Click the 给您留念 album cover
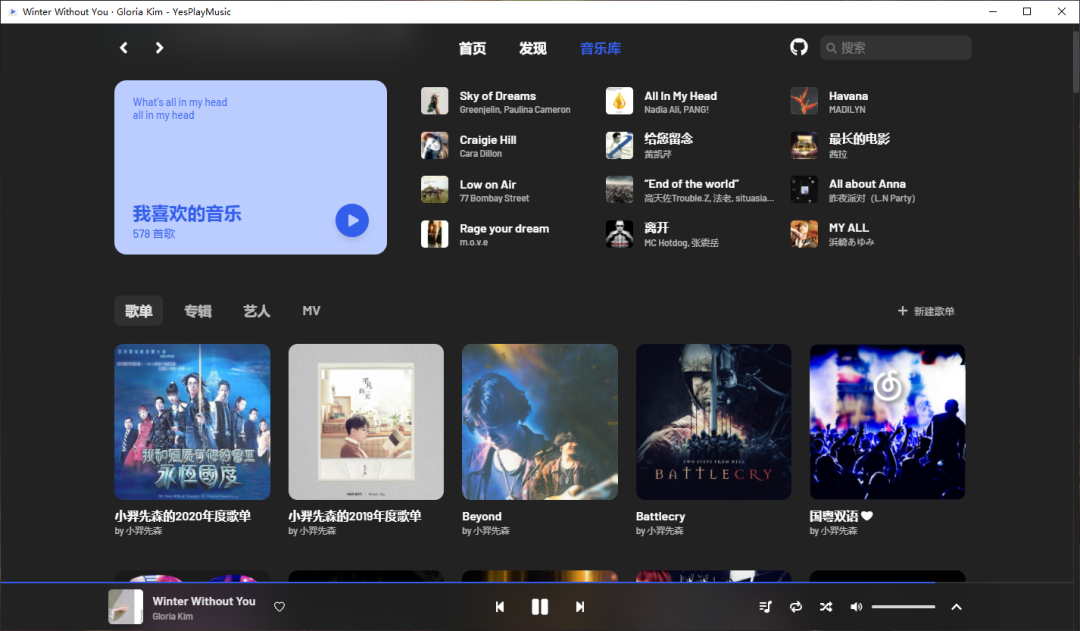 coord(619,145)
